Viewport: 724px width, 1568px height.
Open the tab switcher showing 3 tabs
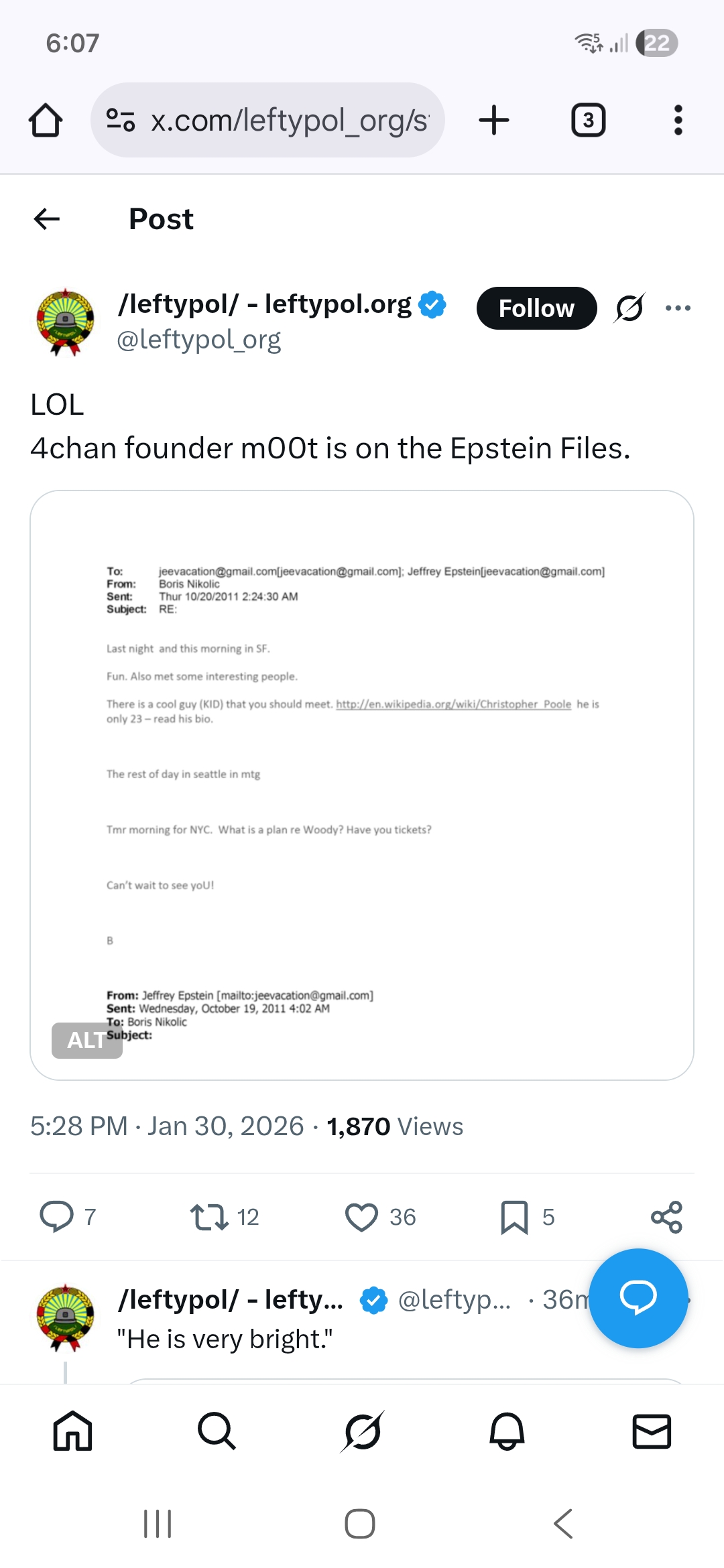pos(588,121)
